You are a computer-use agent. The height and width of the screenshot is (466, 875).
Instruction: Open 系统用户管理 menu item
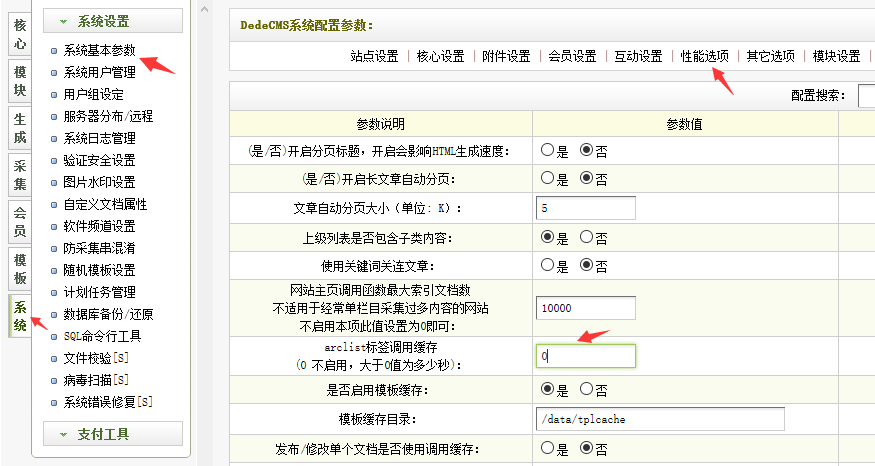[98, 72]
